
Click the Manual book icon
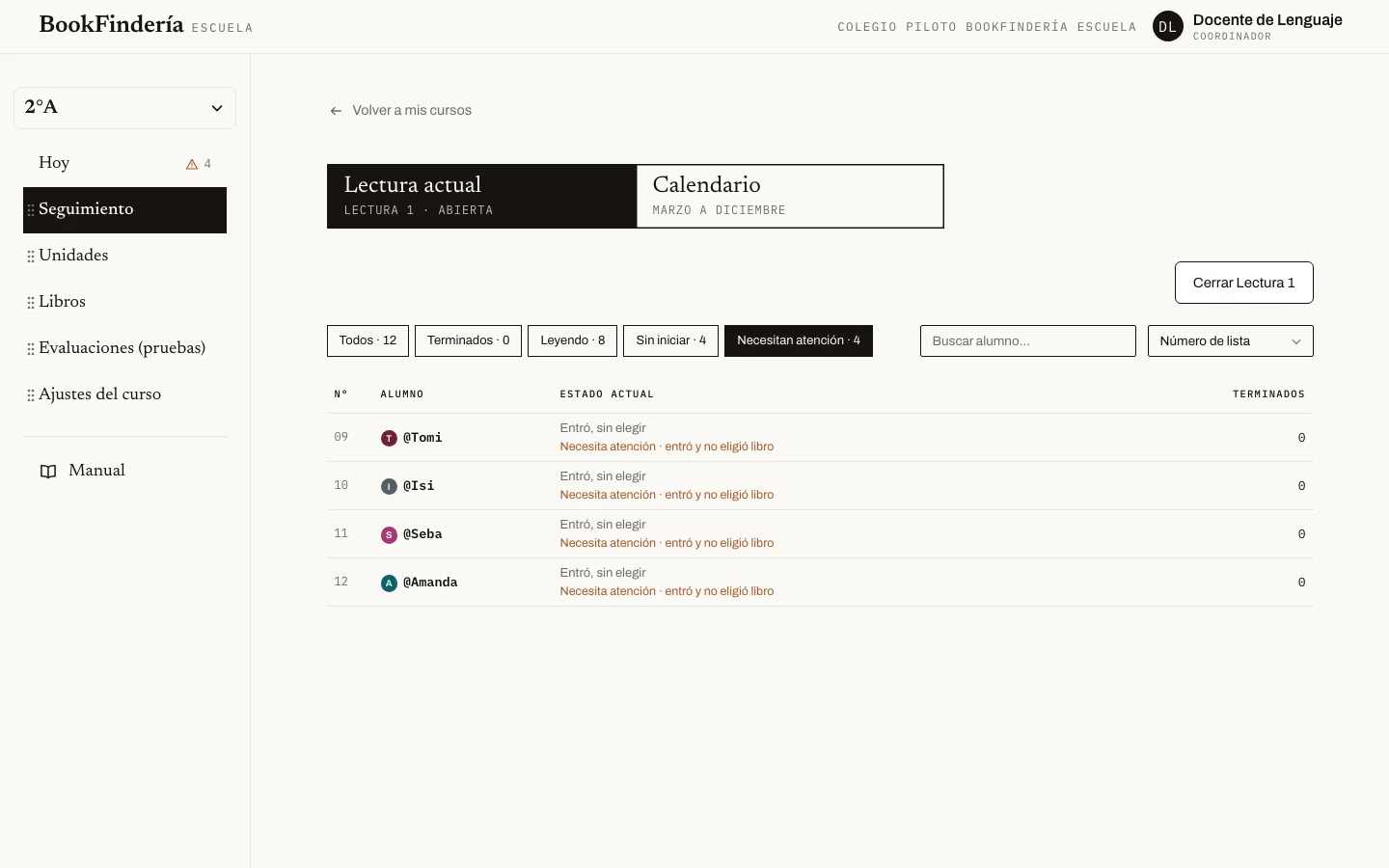pos(48,472)
